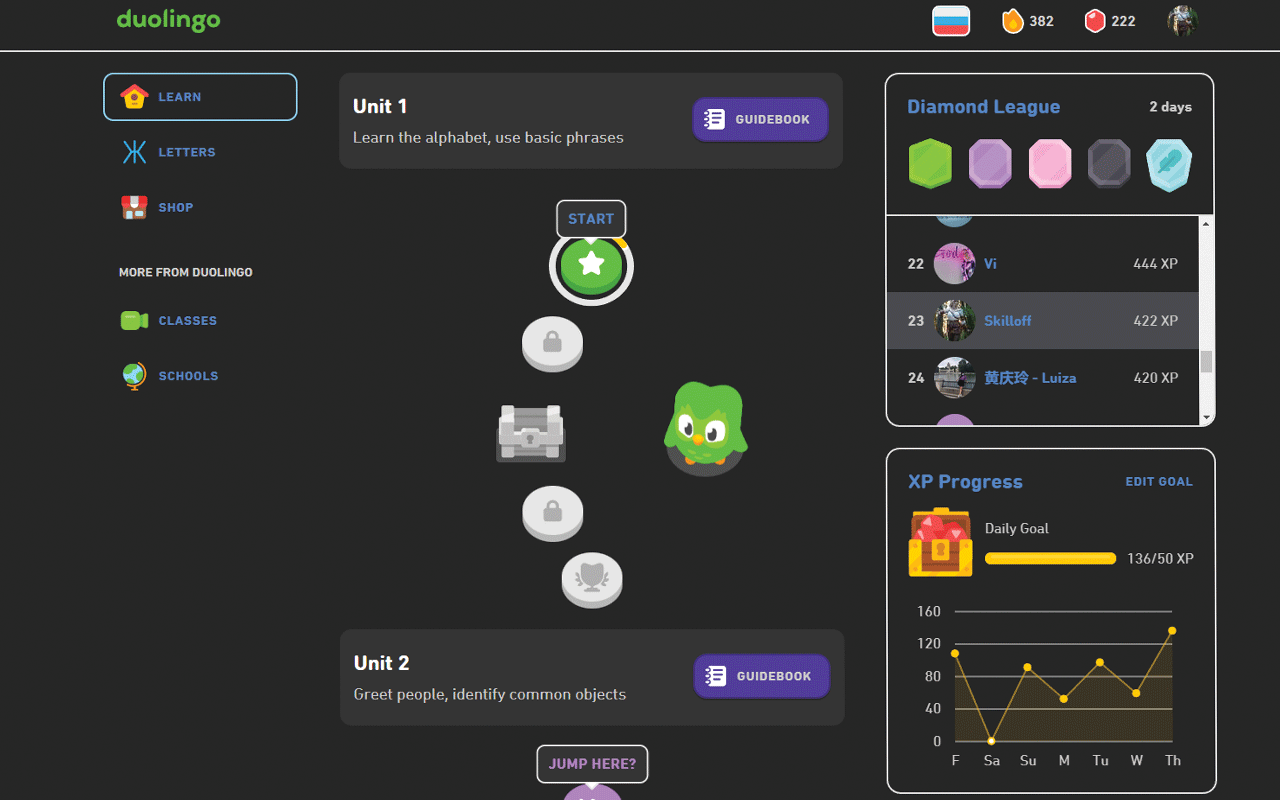Click the '420 XP' score for Luiza
The image size is (1280, 800).
[x=1155, y=378]
